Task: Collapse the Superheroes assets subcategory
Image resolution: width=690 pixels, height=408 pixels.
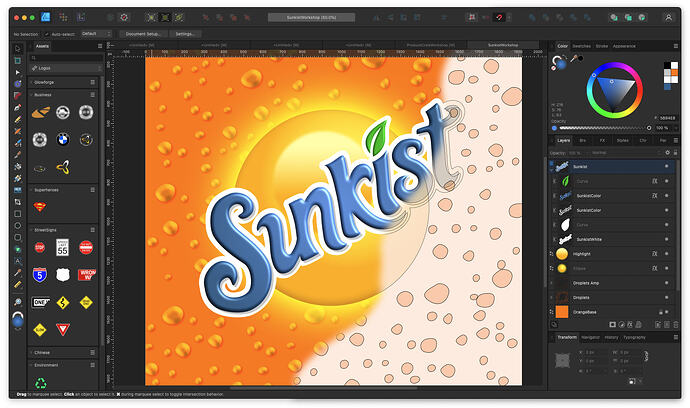Action: pos(31,190)
